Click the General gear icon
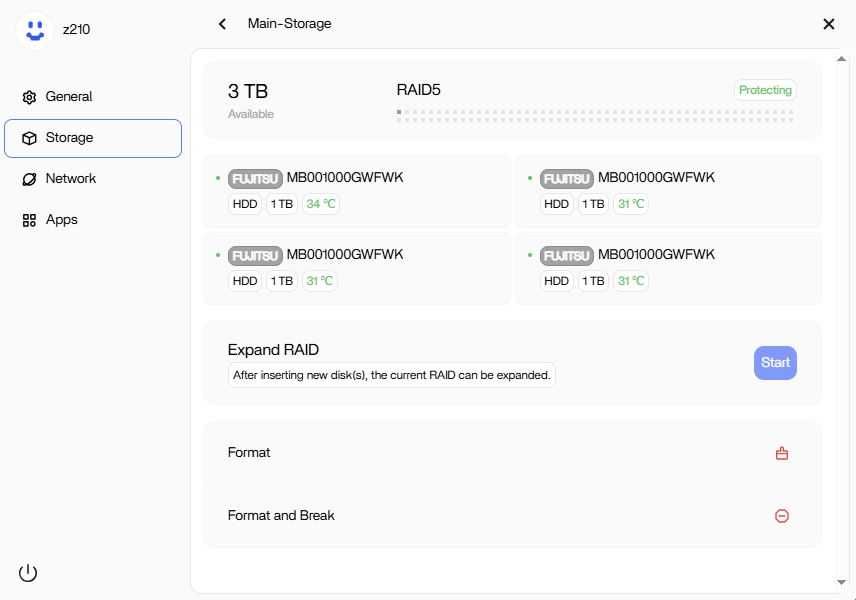 (x=29, y=97)
